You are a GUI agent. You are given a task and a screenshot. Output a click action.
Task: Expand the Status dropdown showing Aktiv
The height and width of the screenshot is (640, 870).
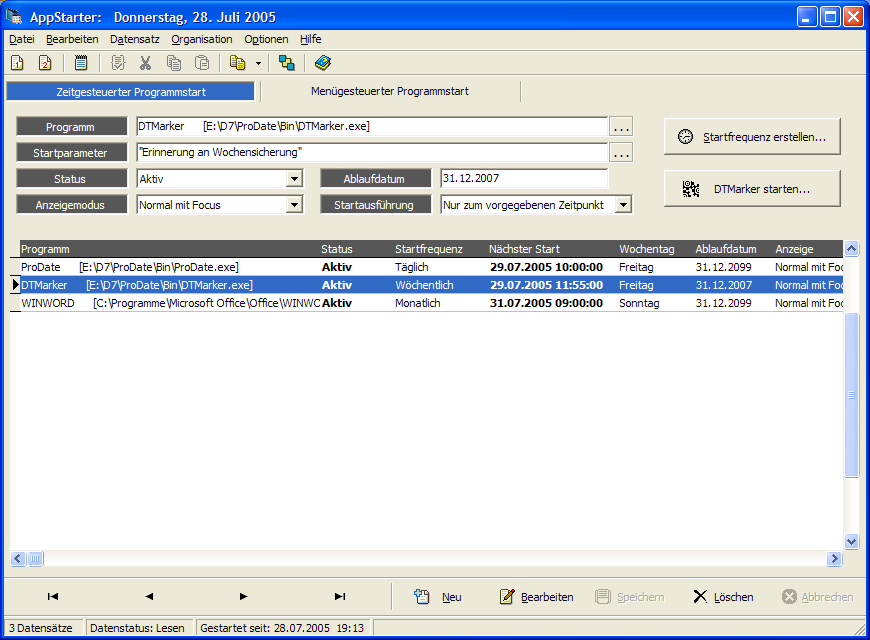coord(294,179)
